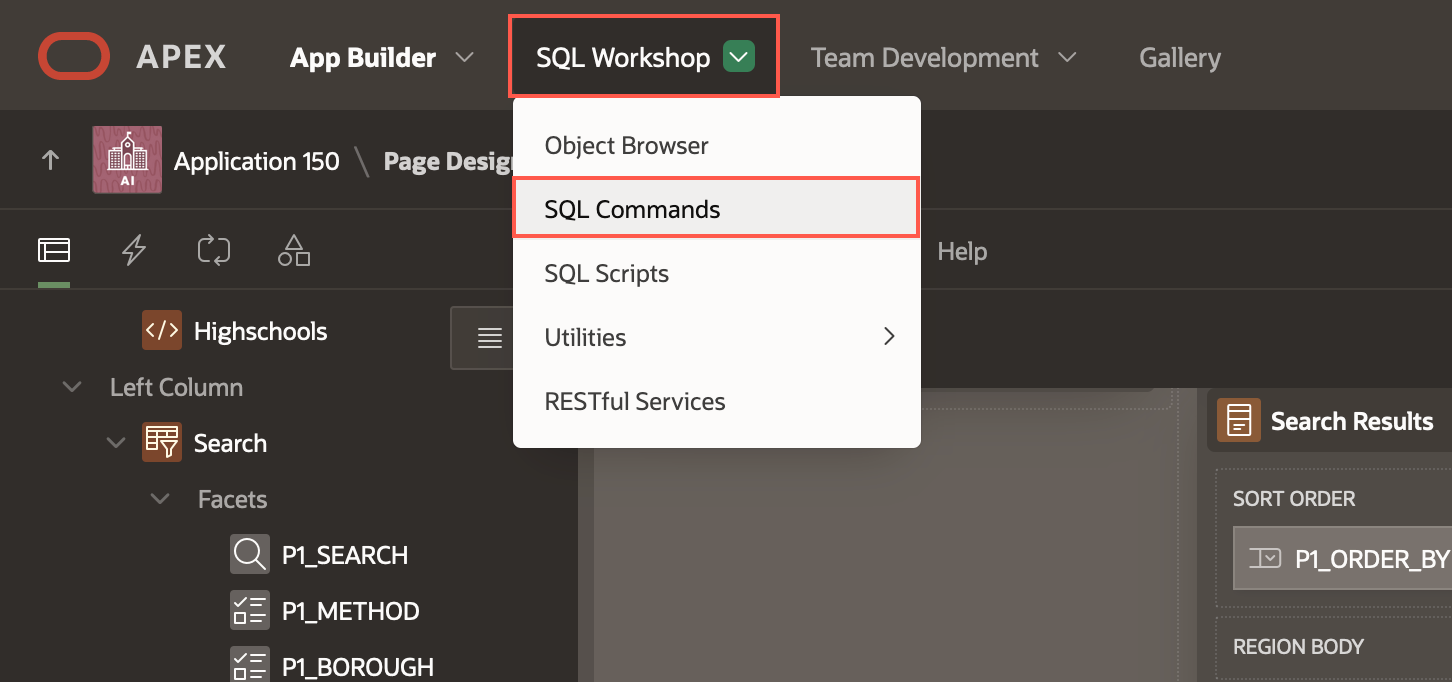Toggle the SQL Workshop green dropdown arrow
Viewport: 1452px width, 682px height.
[739, 58]
